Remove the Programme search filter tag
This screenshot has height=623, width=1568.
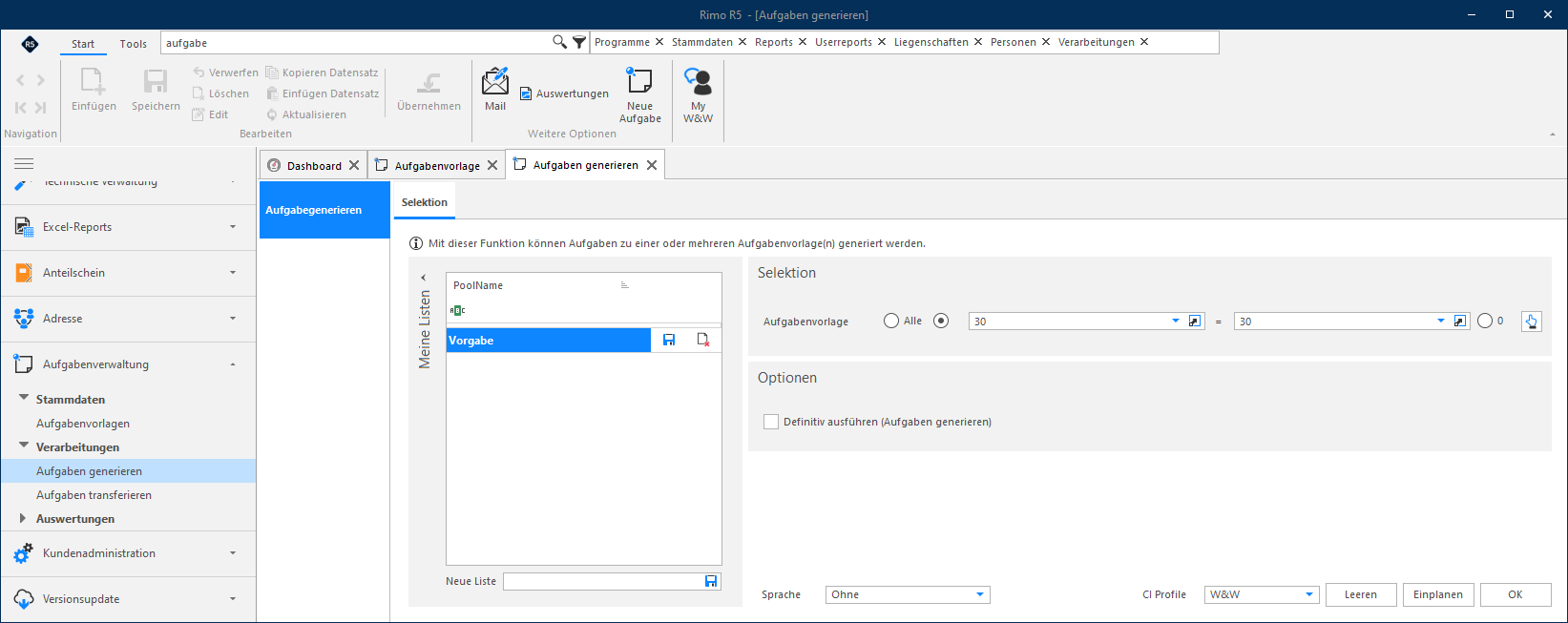(x=659, y=42)
